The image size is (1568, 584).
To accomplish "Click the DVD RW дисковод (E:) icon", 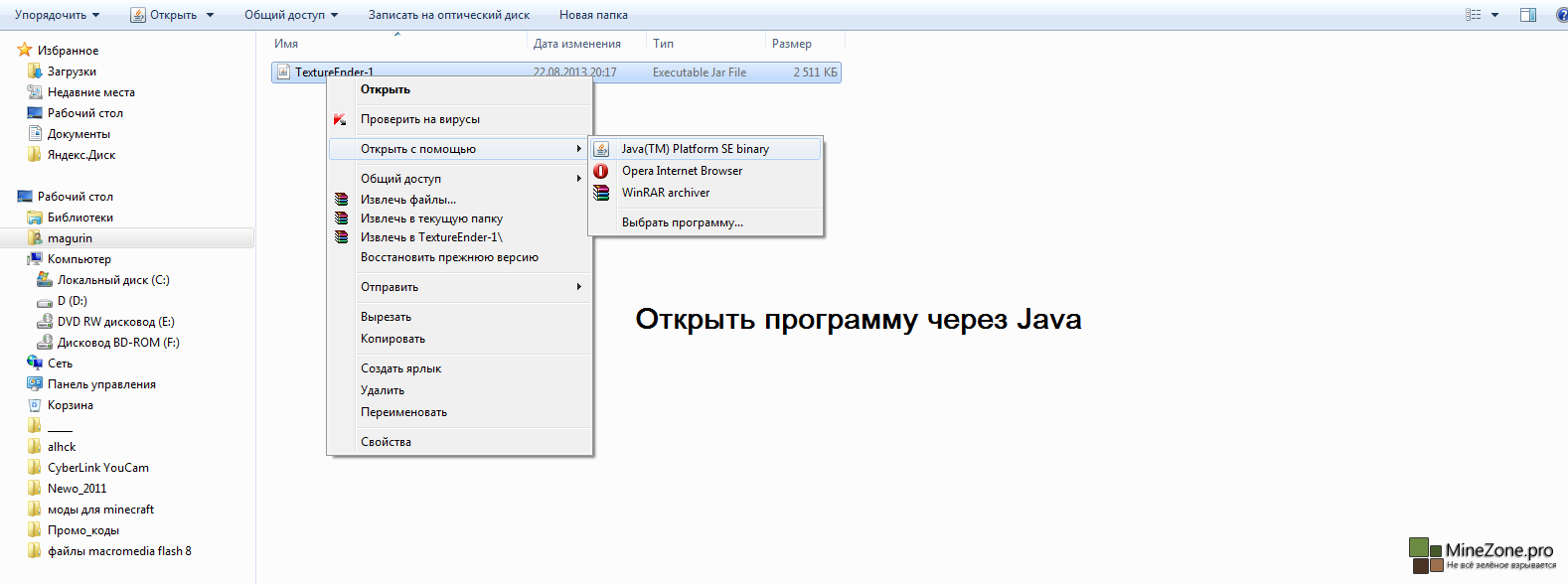I will (45, 322).
